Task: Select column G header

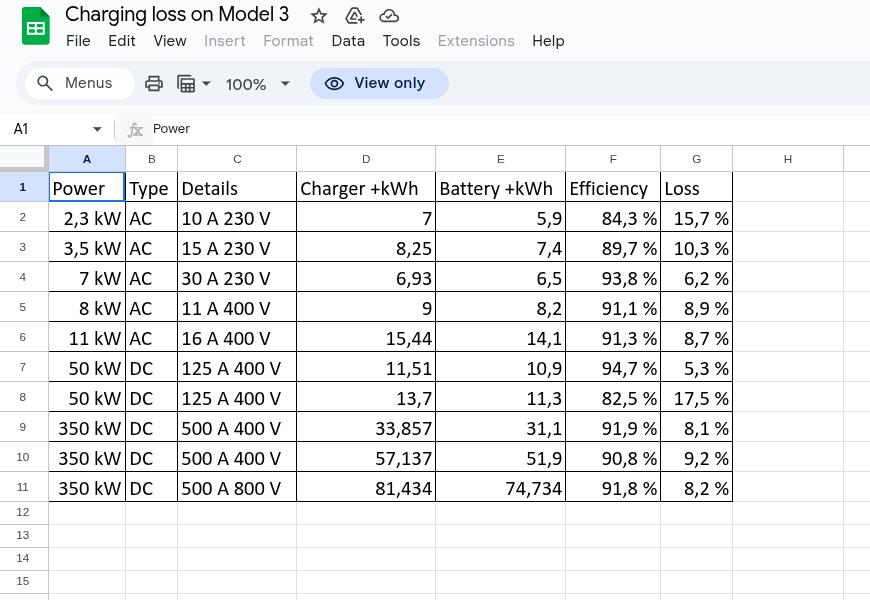Action: (x=696, y=159)
